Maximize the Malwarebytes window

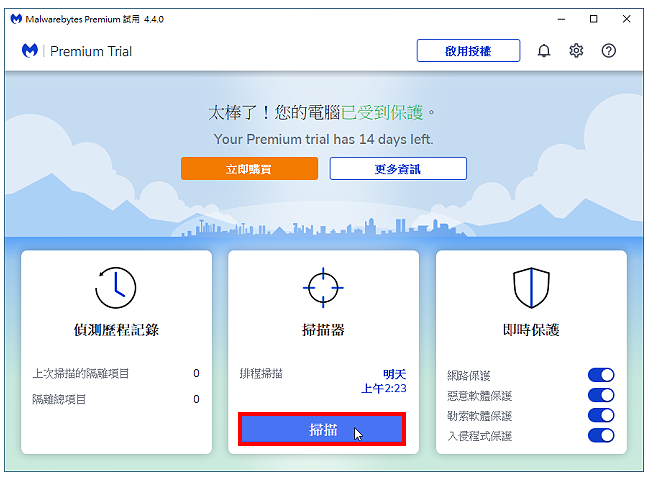click(x=593, y=19)
